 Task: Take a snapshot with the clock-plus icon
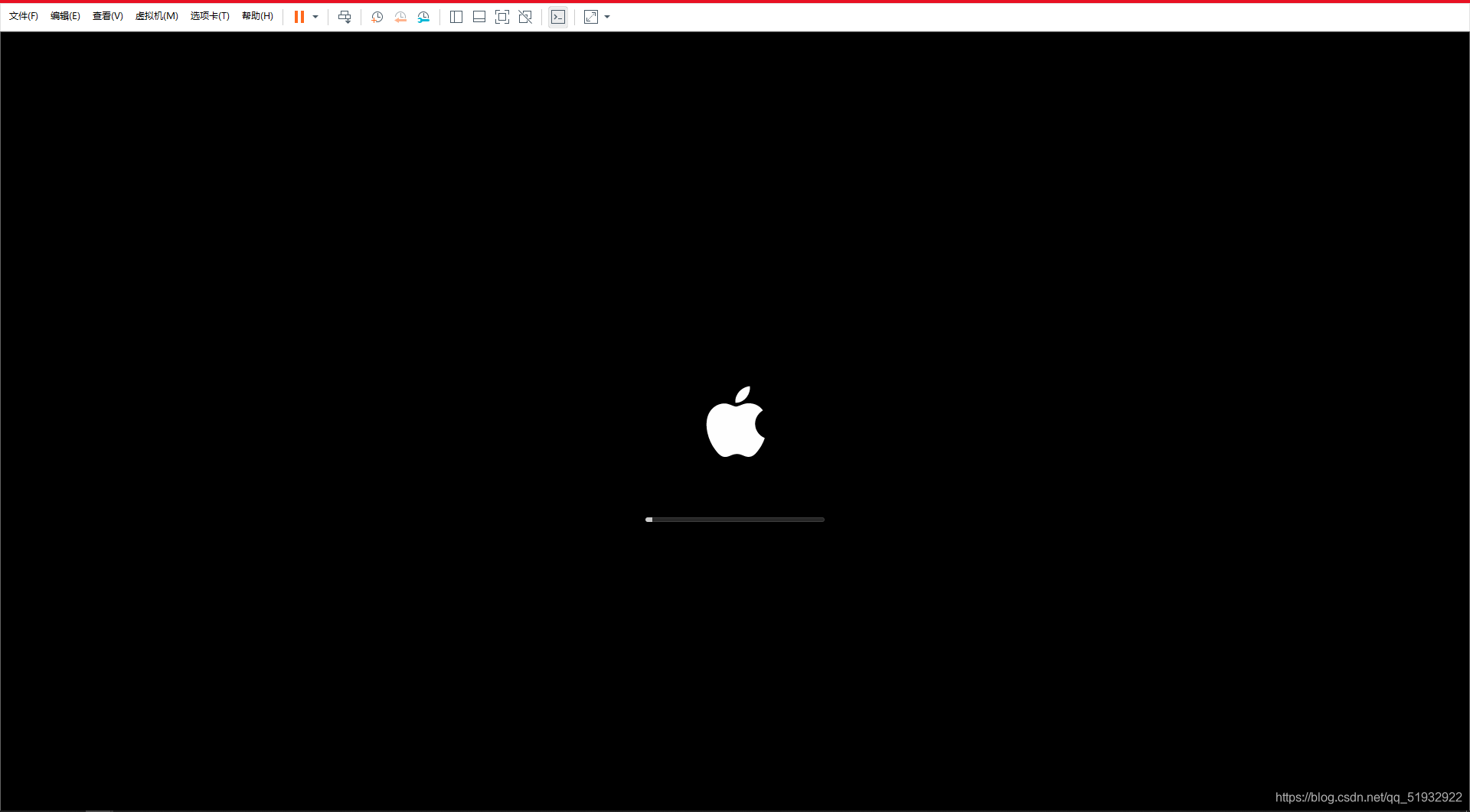tap(377, 17)
